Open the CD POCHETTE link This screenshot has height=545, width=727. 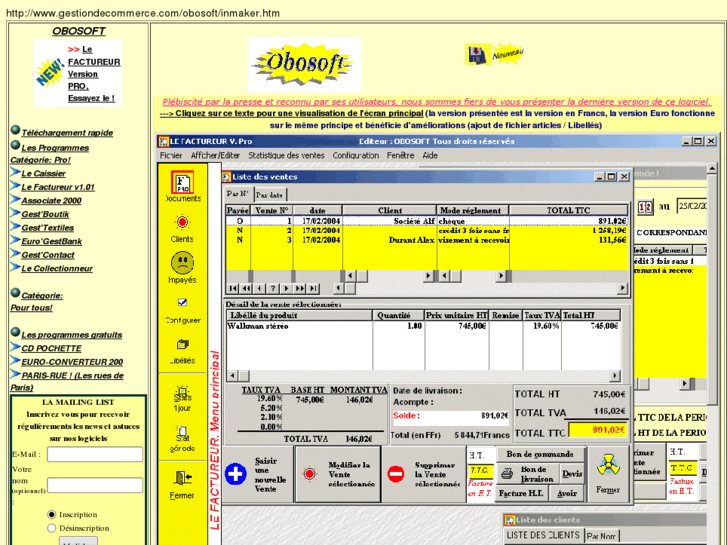pos(51,348)
